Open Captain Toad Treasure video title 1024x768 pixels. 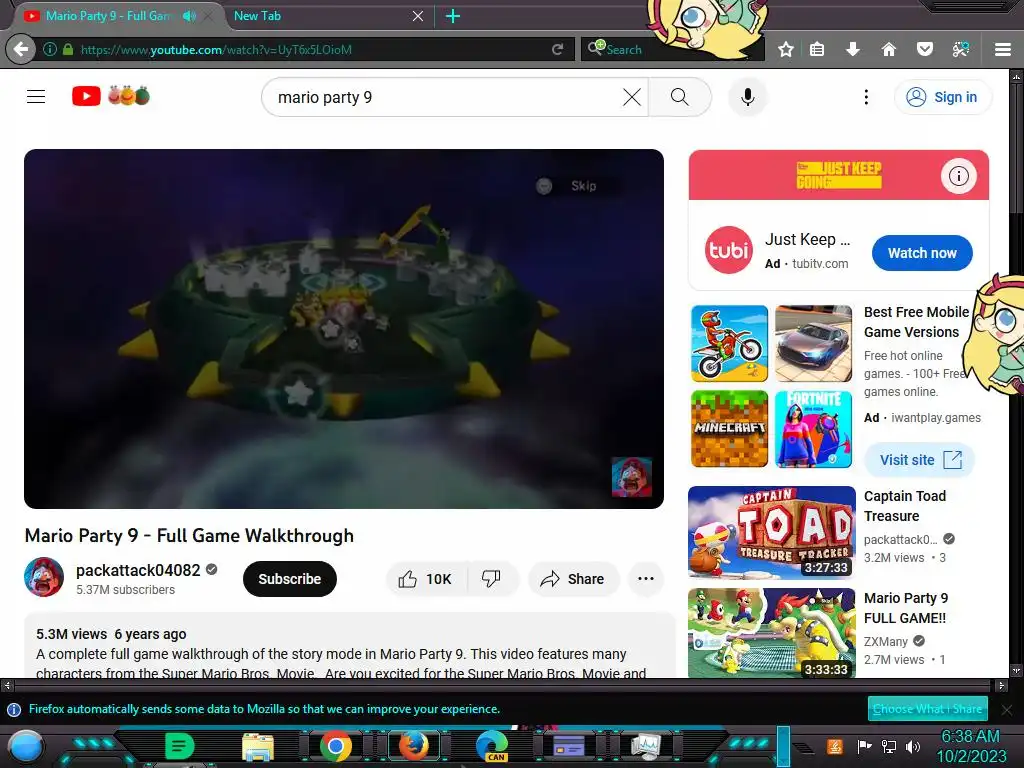(904, 505)
